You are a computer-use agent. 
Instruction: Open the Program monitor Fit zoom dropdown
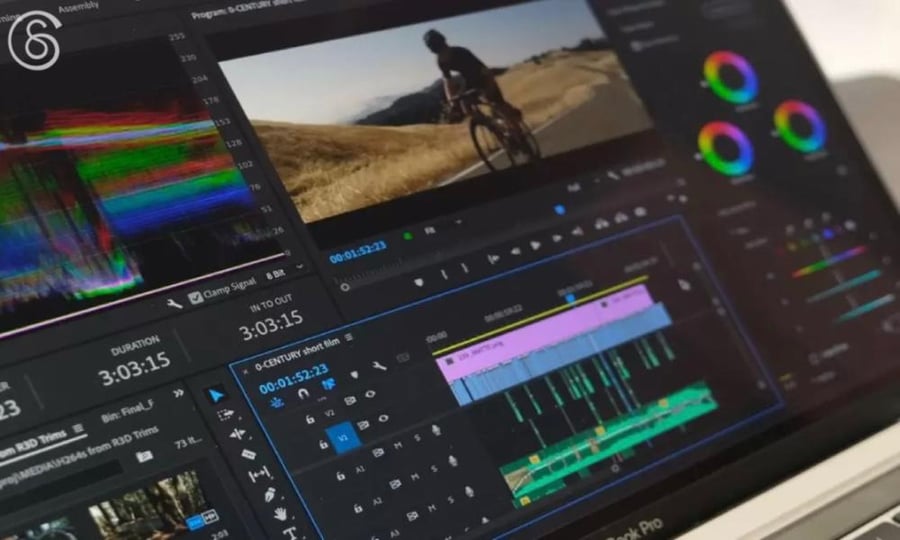[x=441, y=227]
